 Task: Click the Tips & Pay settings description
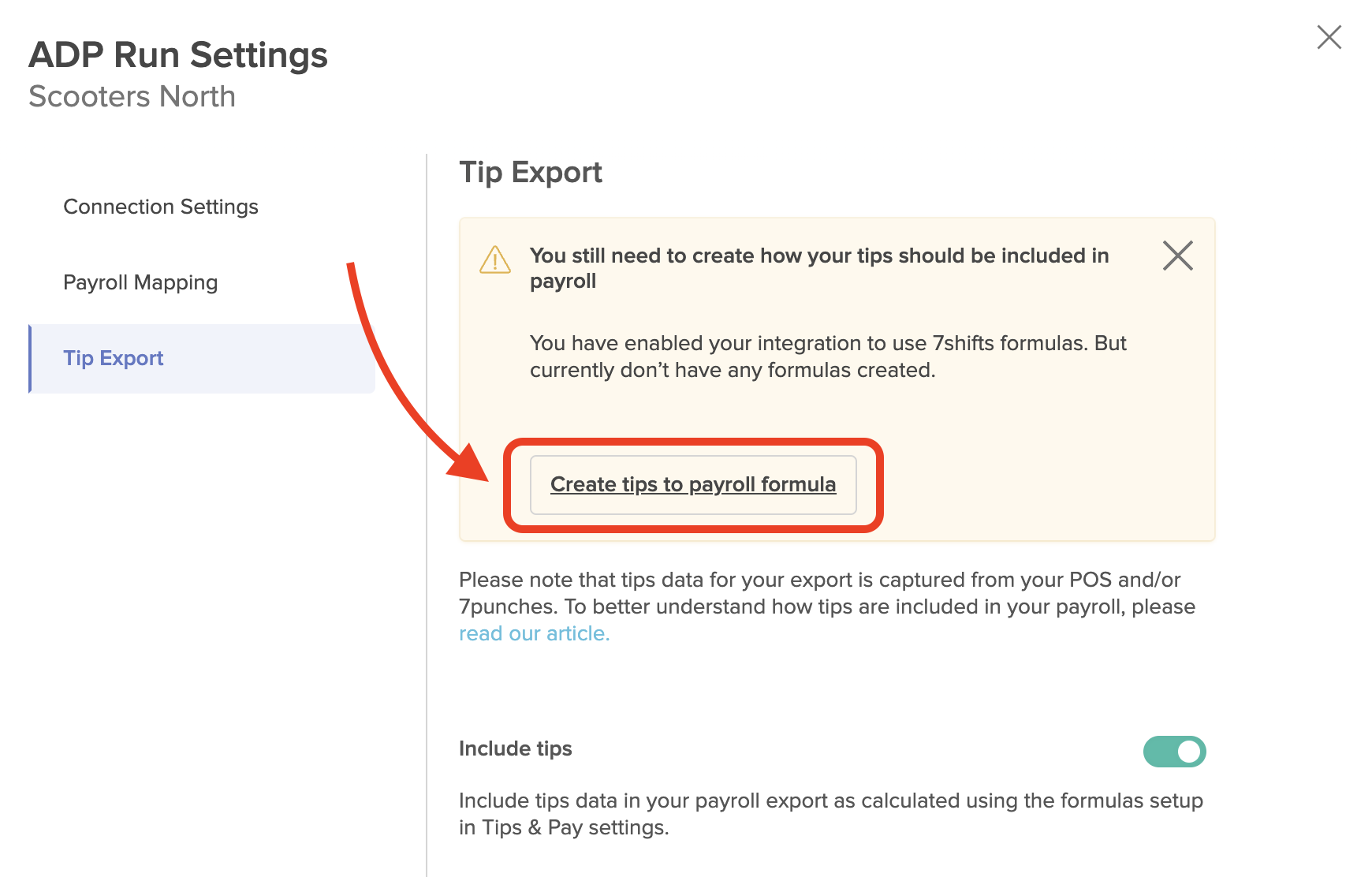click(831, 814)
